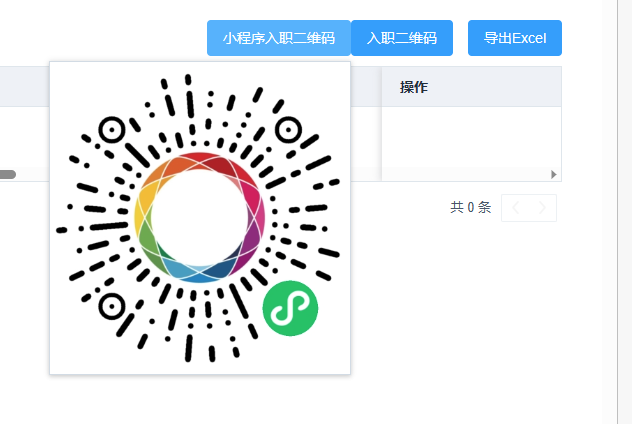Viewport: 632px width, 424px height.
Task: Go to next page with right chevron
Action: click(542, 208)
